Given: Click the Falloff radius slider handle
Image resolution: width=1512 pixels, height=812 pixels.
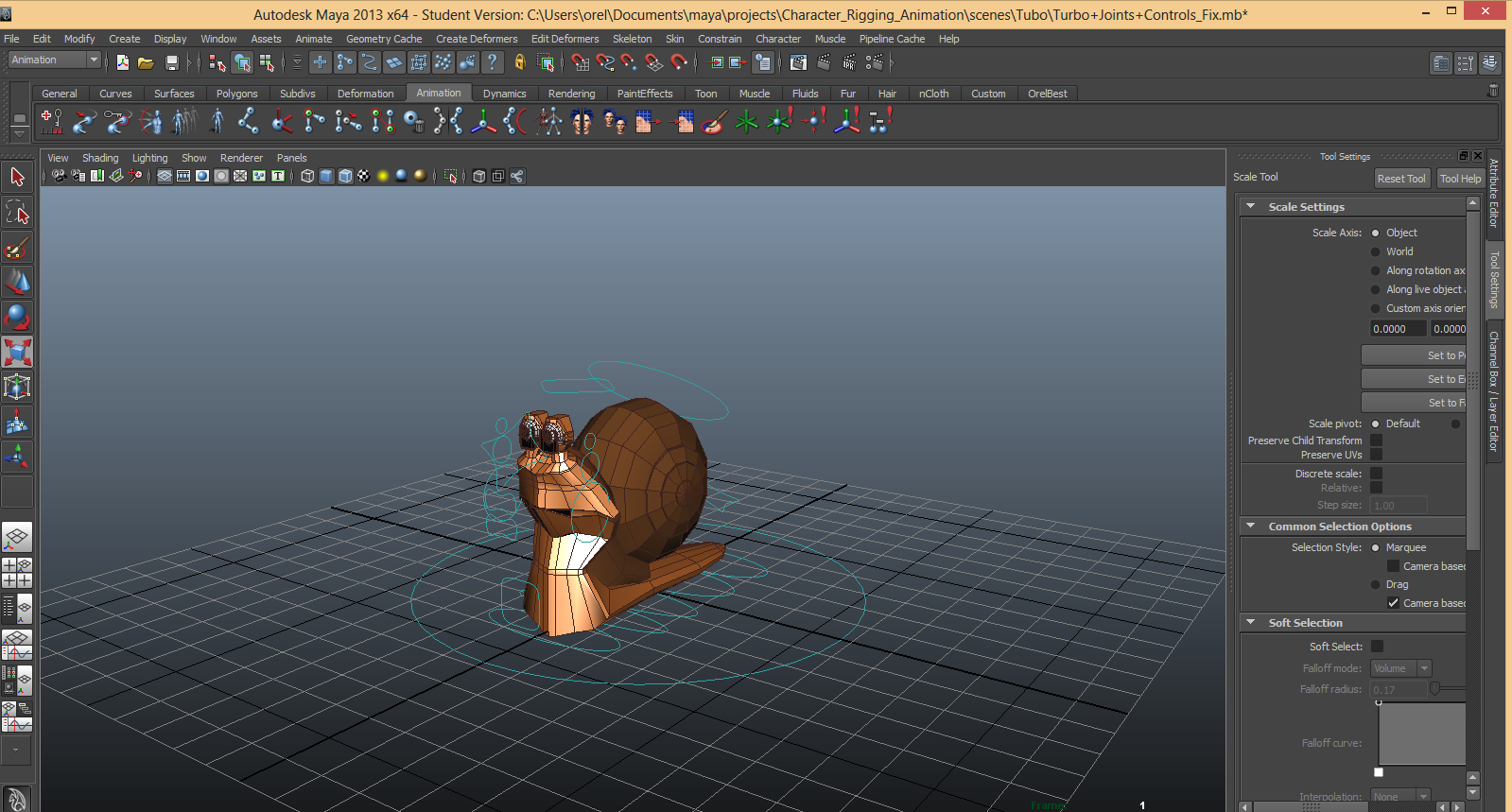Looking at the screenshot, I should (x=1434, y=689).
